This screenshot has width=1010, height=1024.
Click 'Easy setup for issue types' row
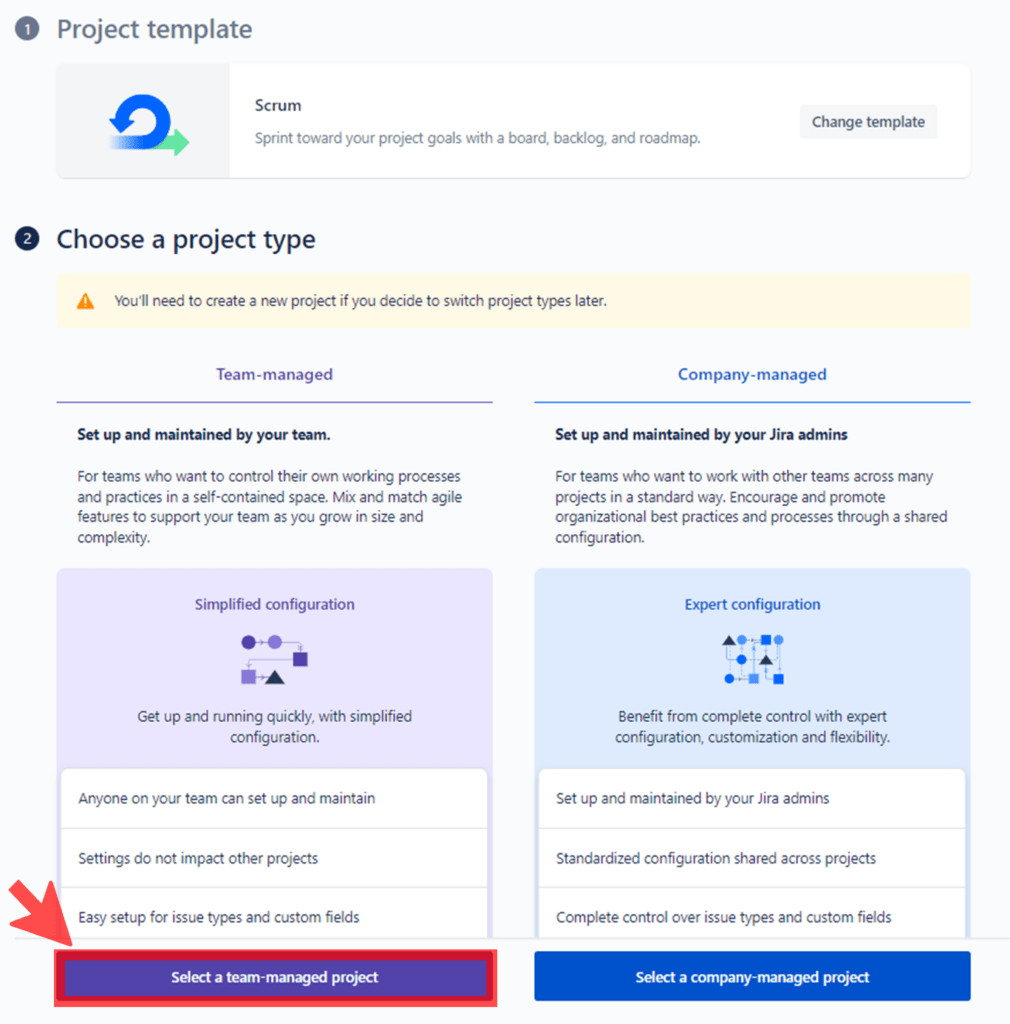coord(274,917)
